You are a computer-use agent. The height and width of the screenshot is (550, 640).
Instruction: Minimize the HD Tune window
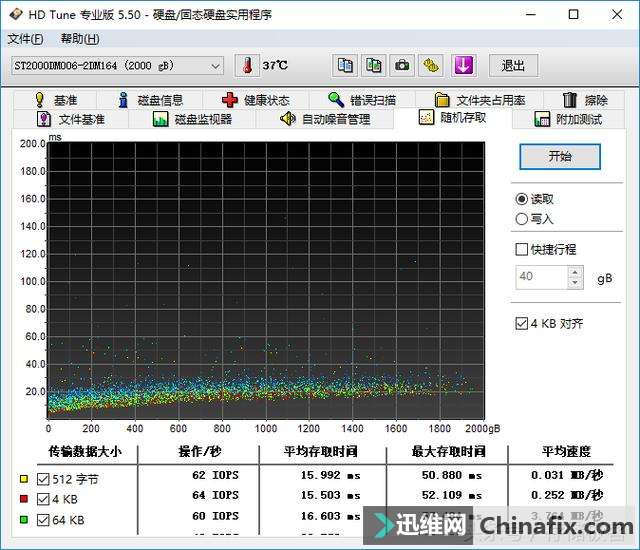[531, 15]
